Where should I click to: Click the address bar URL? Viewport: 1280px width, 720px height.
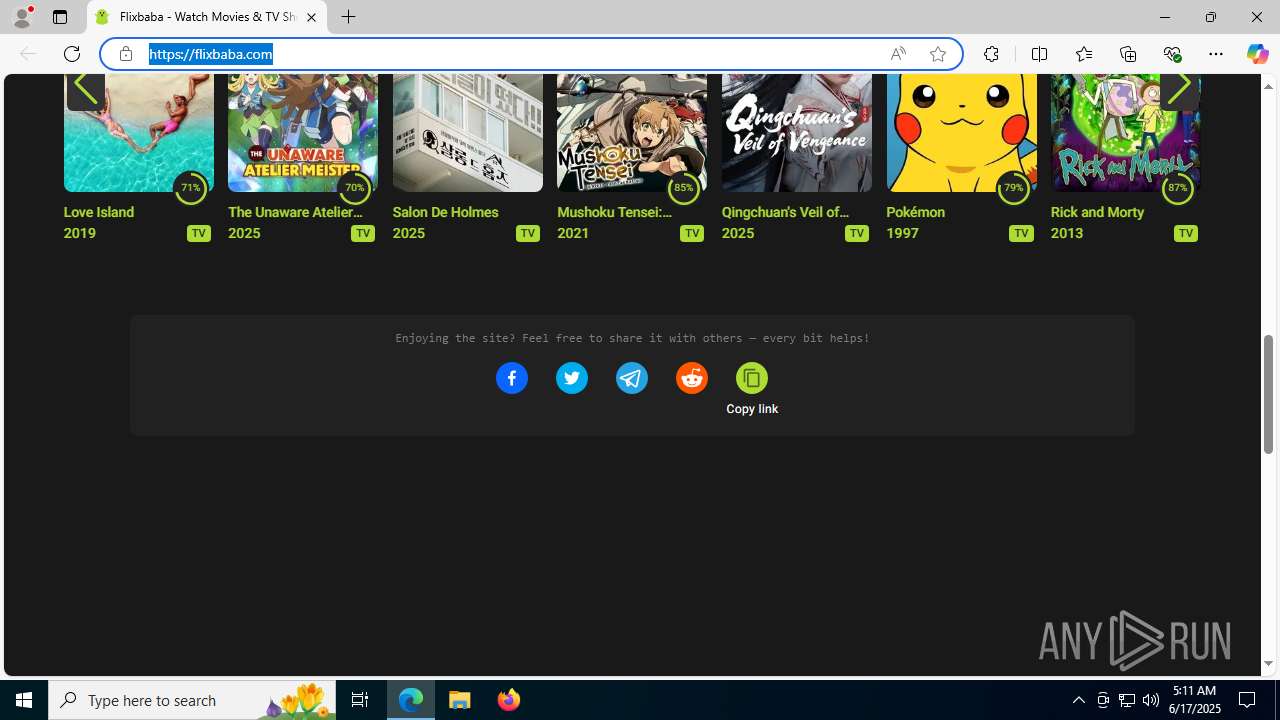pos(211,54)
